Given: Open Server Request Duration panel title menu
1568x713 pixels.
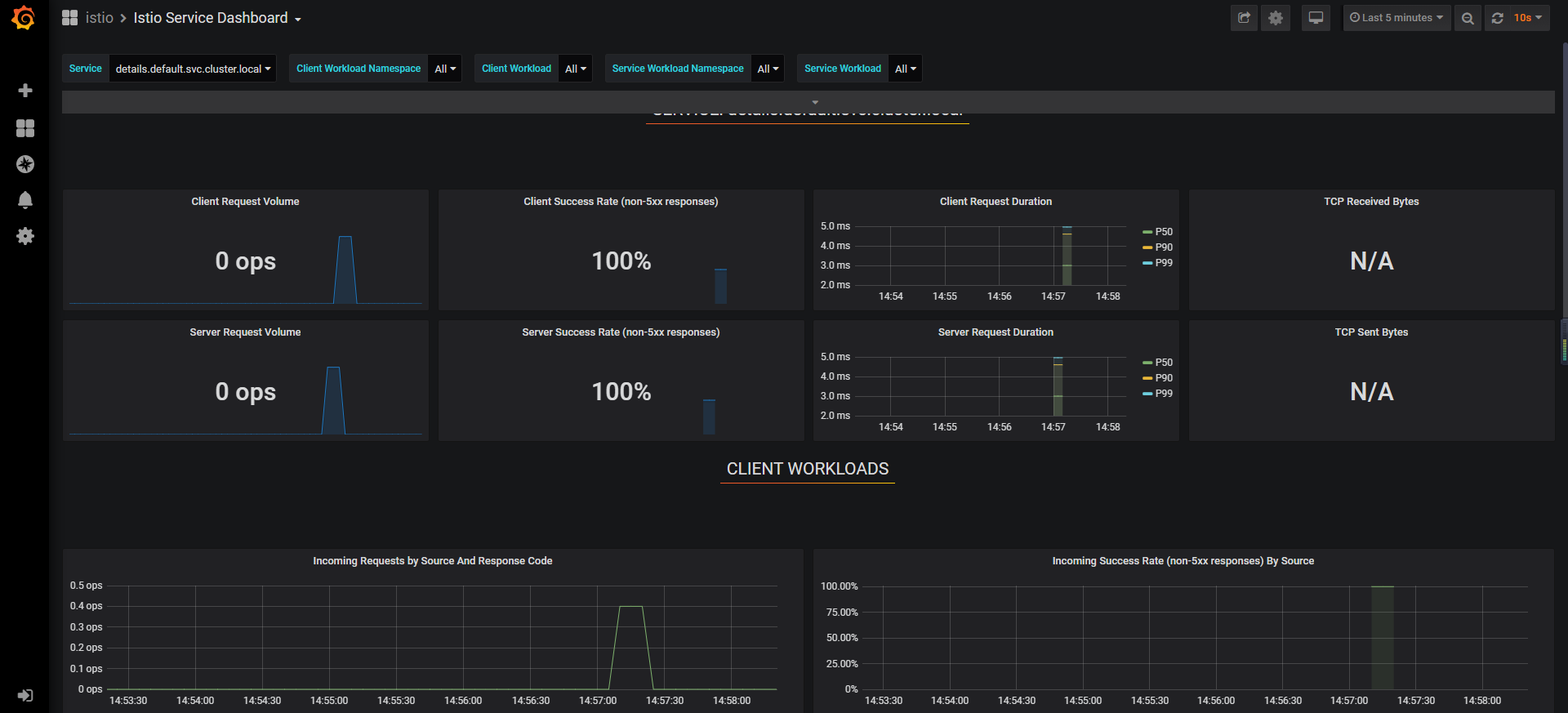Looking at the screenshot, I should (996, 332).
